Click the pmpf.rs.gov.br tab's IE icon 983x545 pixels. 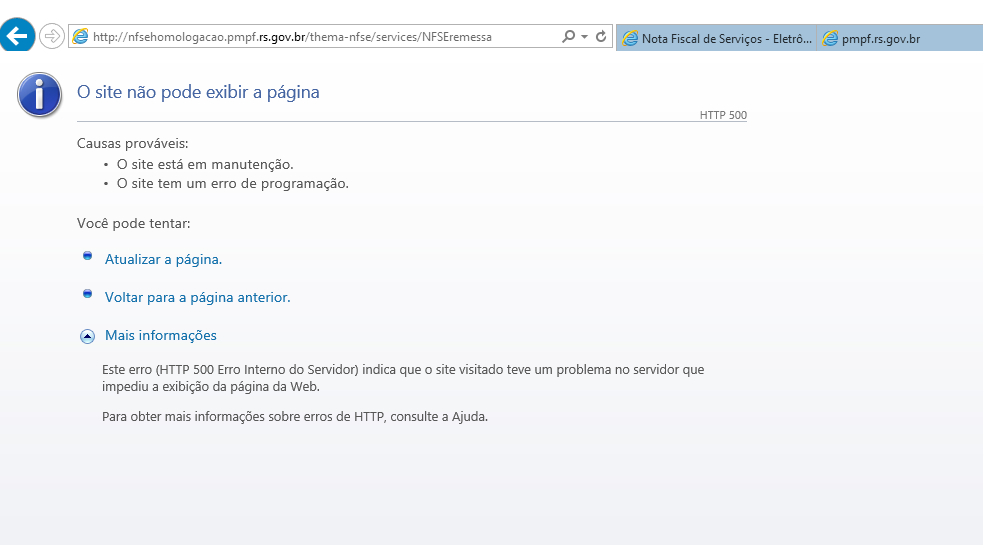tap(829, 38)
